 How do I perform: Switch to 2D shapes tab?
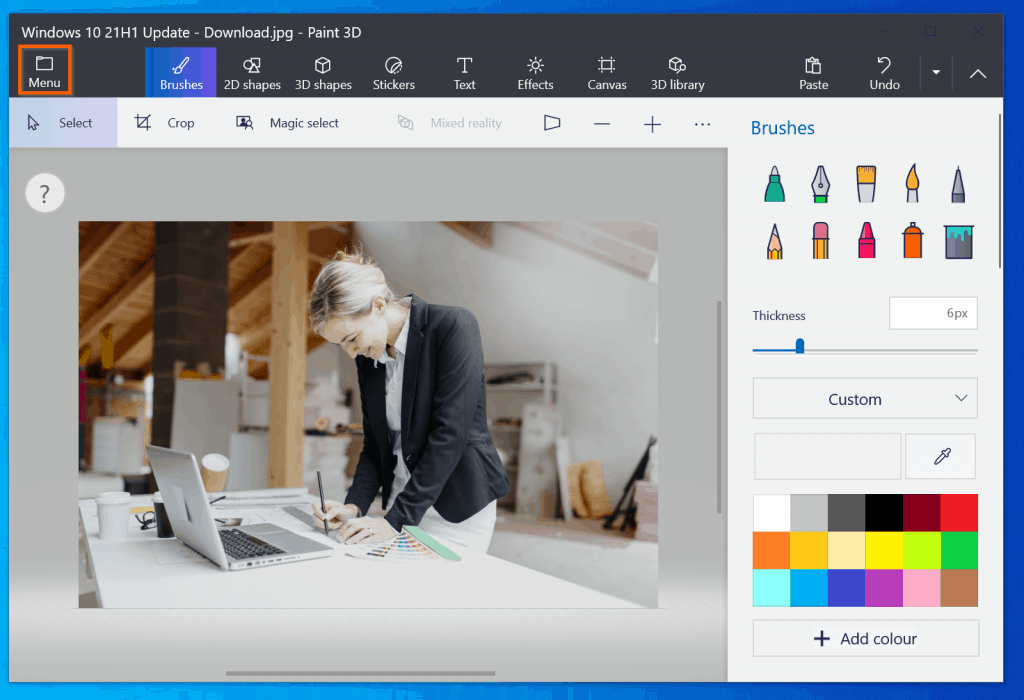click(x=252, y=72)
